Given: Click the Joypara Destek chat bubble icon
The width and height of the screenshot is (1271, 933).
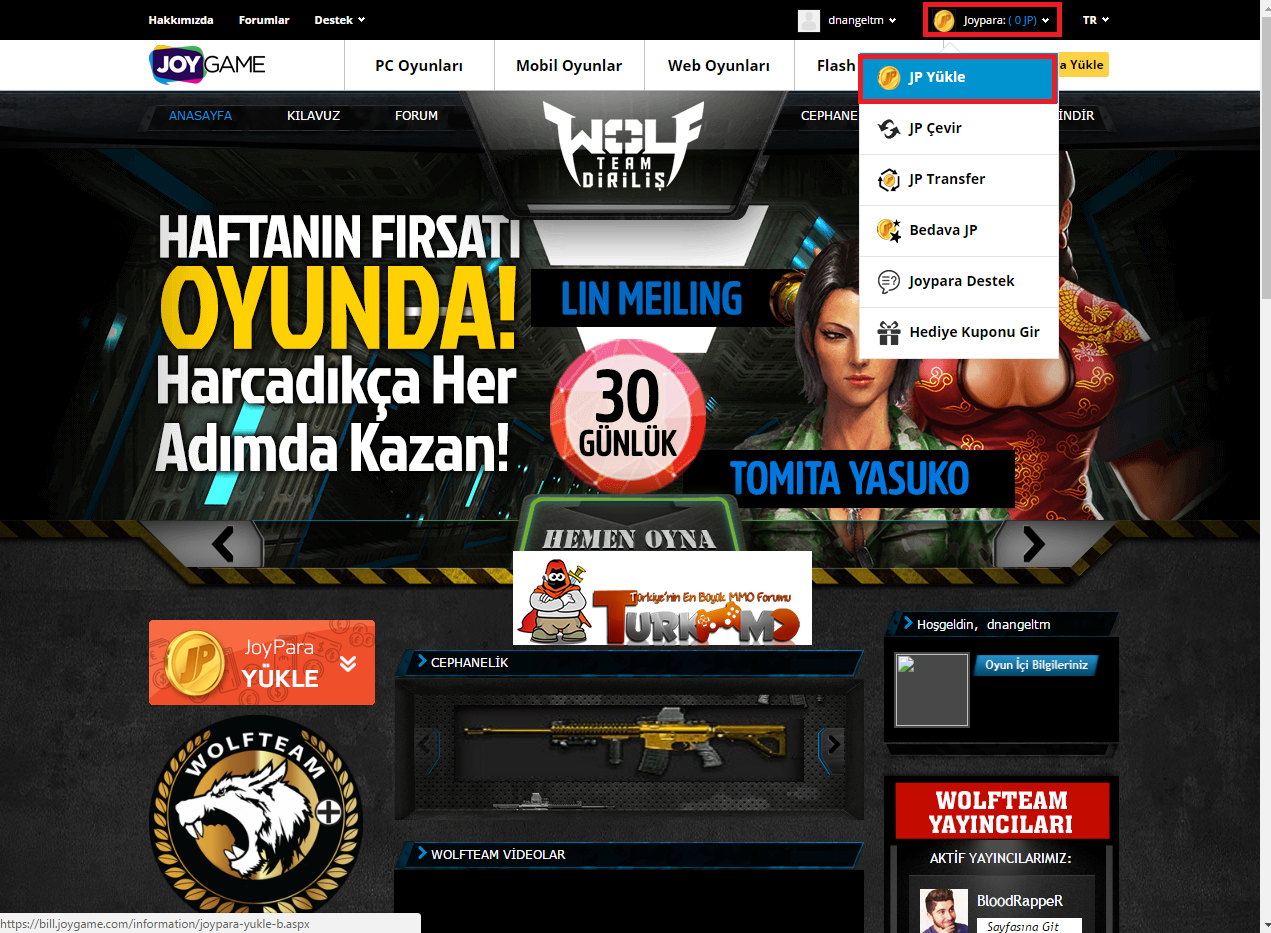Looking at the screenshot, I should click(x=888, y=281).
